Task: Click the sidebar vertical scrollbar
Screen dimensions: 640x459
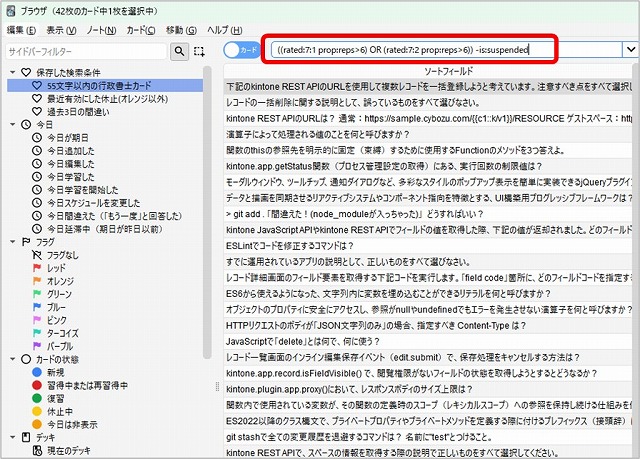Action: [x=207, y=212]
